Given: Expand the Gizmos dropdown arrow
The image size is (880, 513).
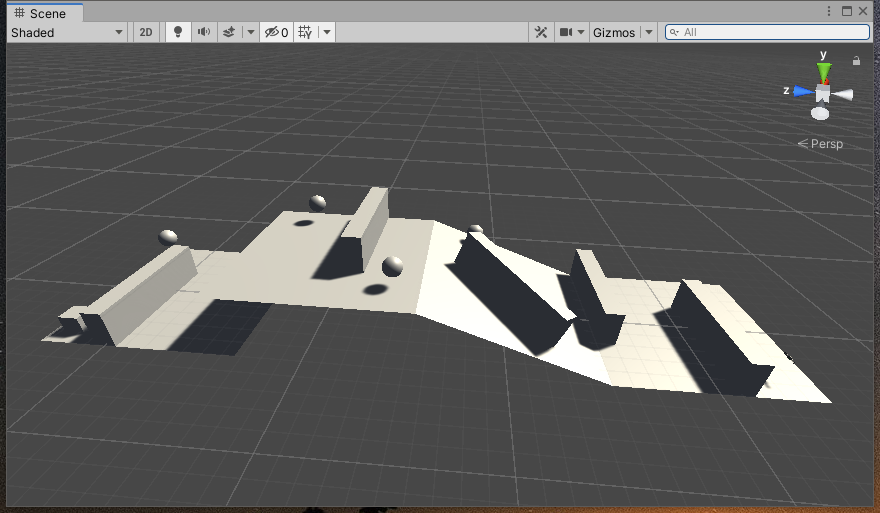Looking at the screenshot, I should click(x=649, y=32).
